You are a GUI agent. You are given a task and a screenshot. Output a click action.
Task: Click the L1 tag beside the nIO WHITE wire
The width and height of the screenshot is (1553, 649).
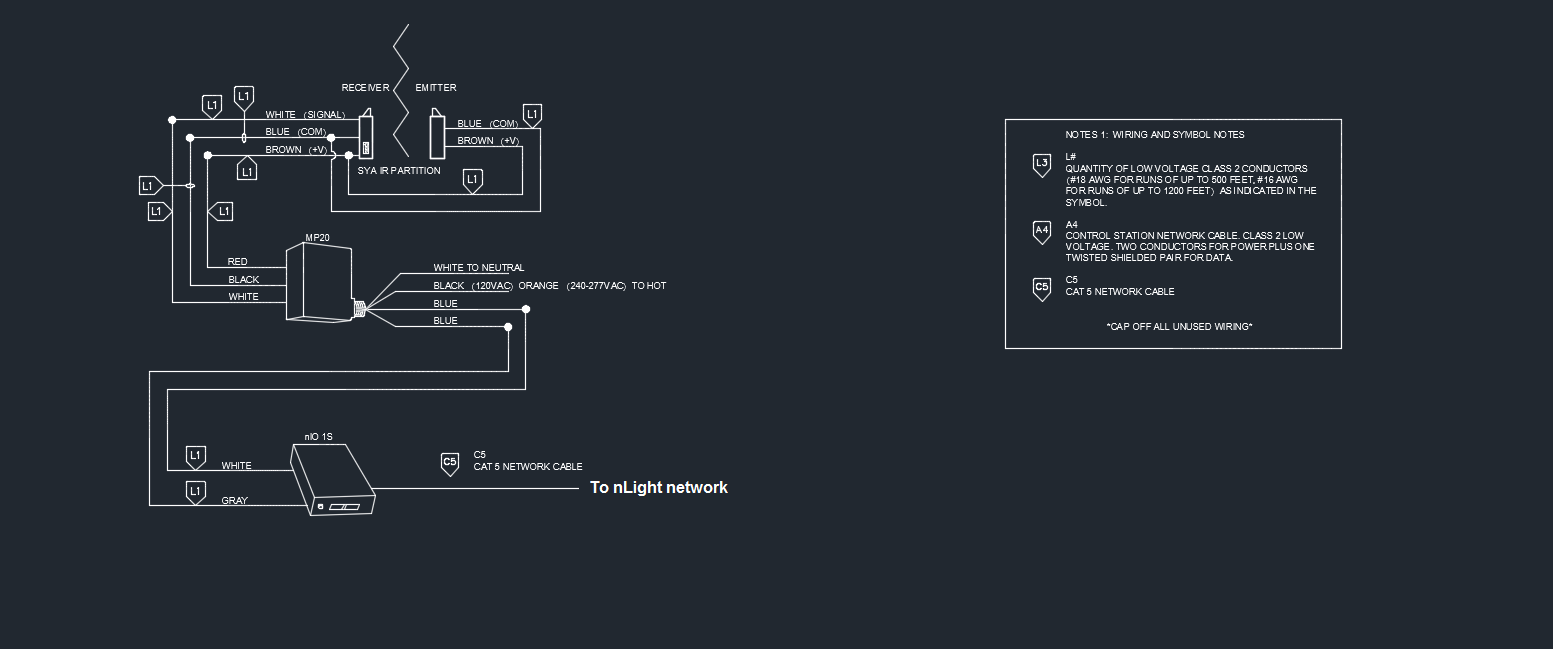pyautogui.click(x=196, y=456)
